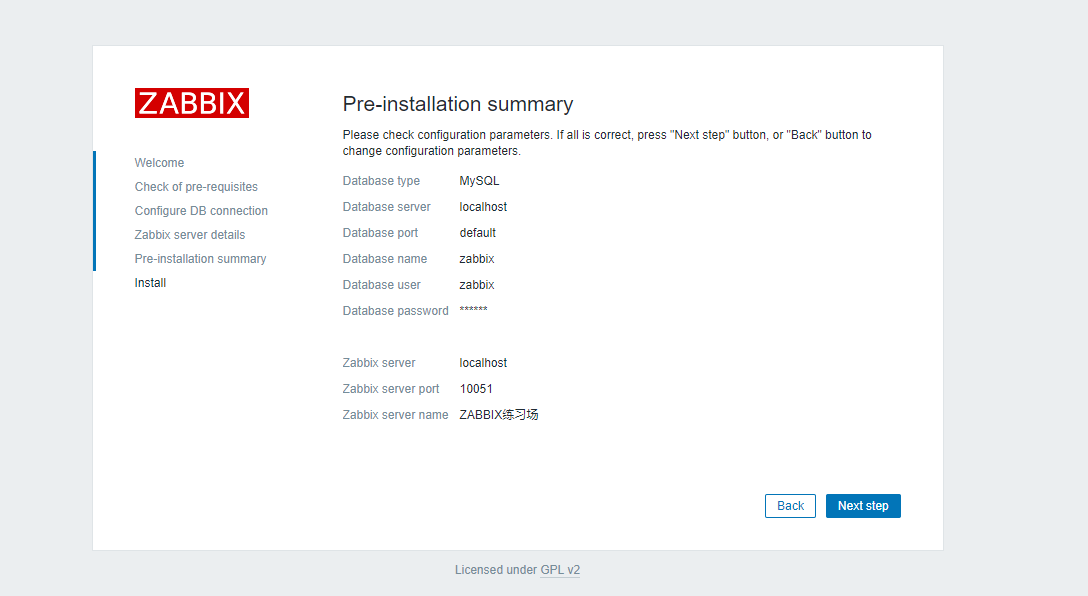Select Zabbix server details step
The height and width of the screenshot is (596, 1088).
click(x=190, y=235)
